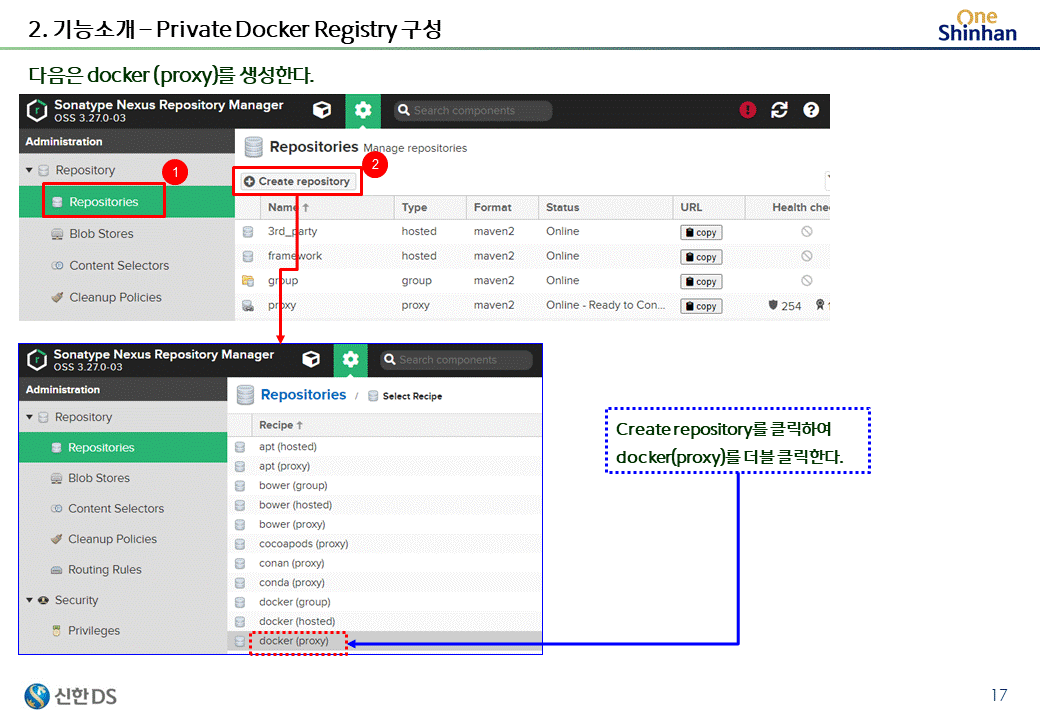Click the gear icon in lower window header
1040x720 pixels.
tap(350, 359)
